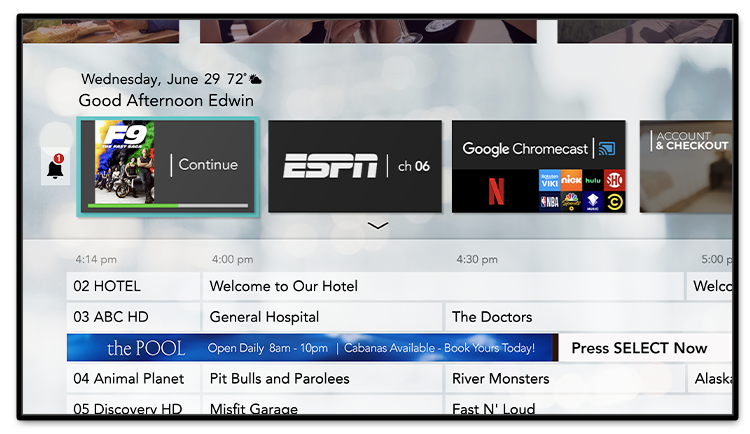Continue watching F9 The Fast Saga
This screenshot has width=750, height=434.
(x=208, y=165)
